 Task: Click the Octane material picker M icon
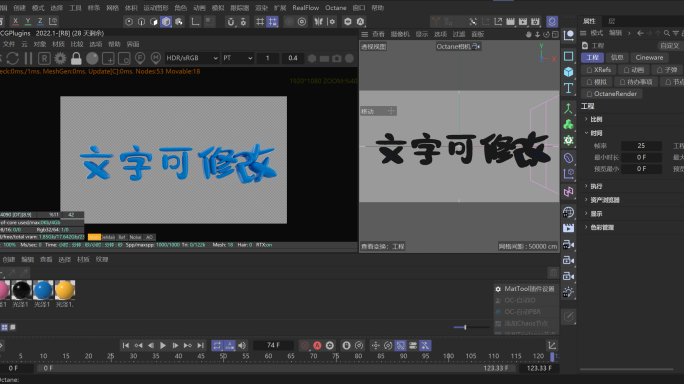[156, 58]
